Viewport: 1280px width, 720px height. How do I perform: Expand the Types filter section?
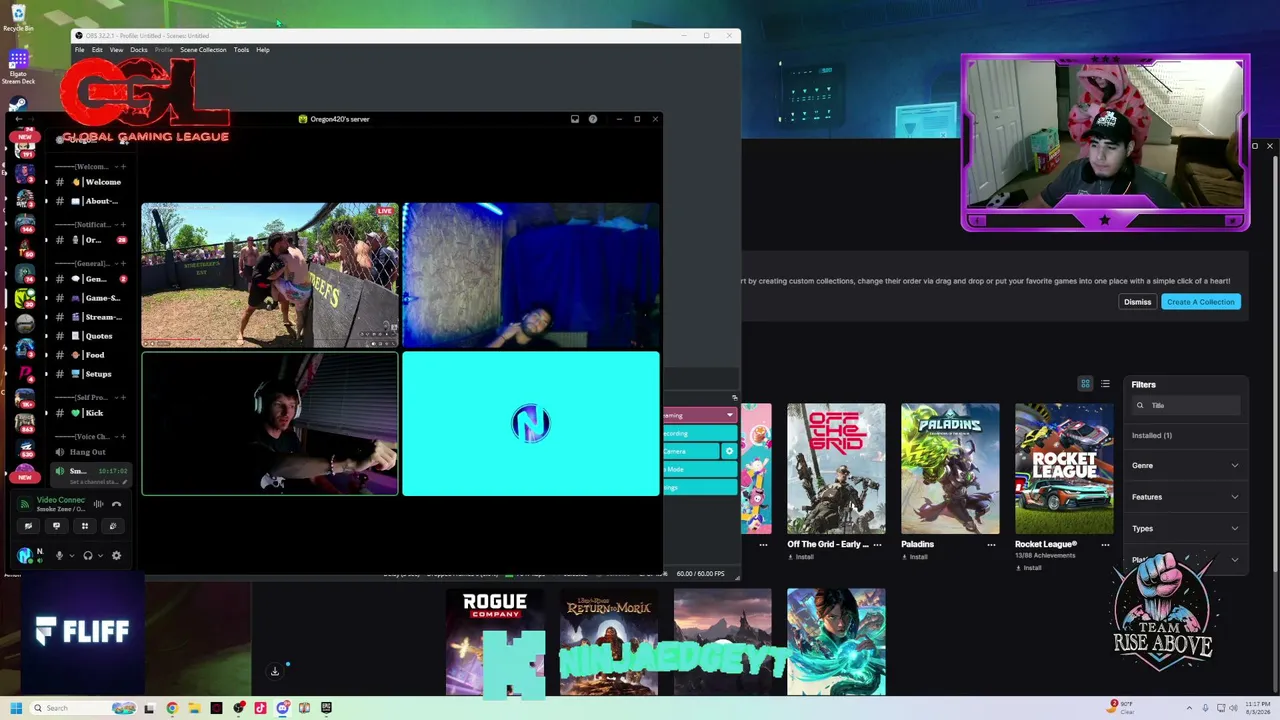coord(1186,528)
